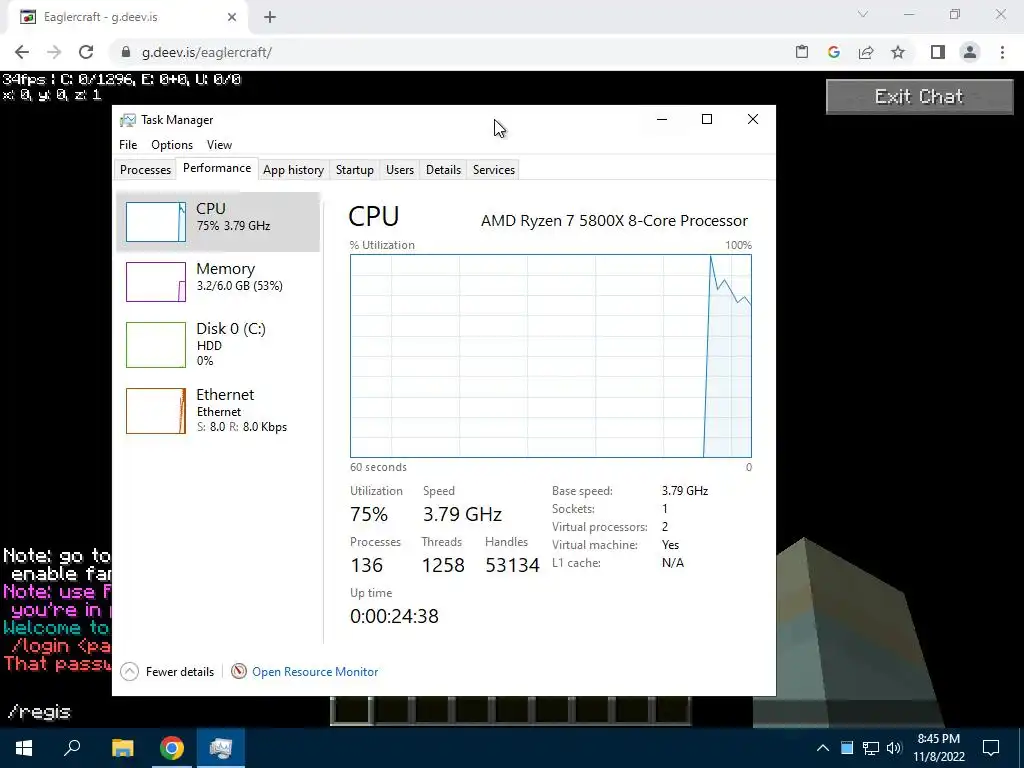
Task: Open Task Manager File menu
Action: (128, 145)
